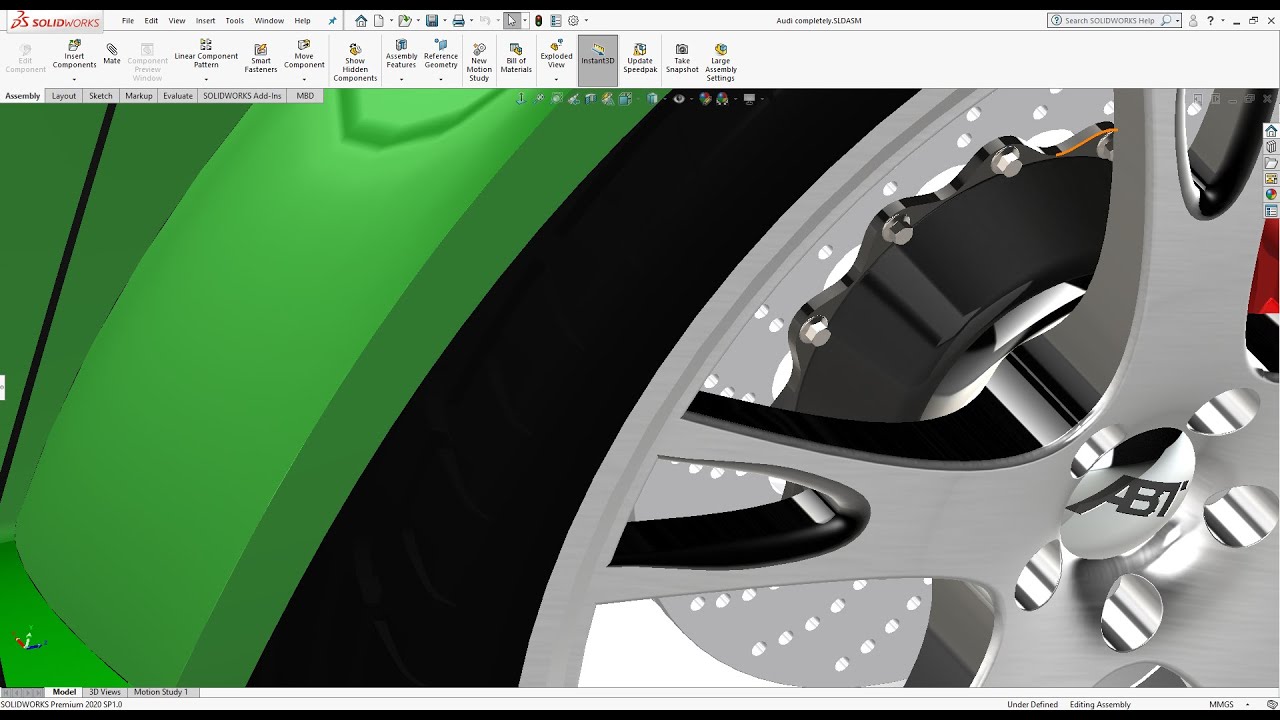Expand the Save dropdown arrow
The image size is (1280, 720).
point(443,20)
